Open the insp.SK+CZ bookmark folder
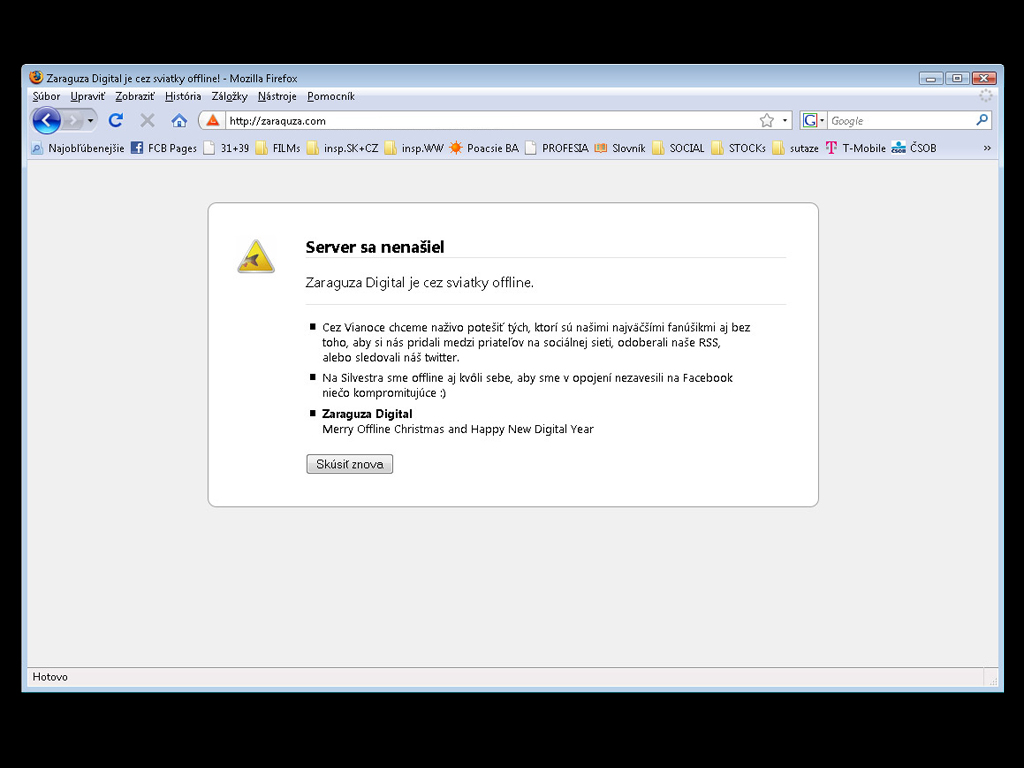Screen dimensions: 1024x768 pos(343,148)
